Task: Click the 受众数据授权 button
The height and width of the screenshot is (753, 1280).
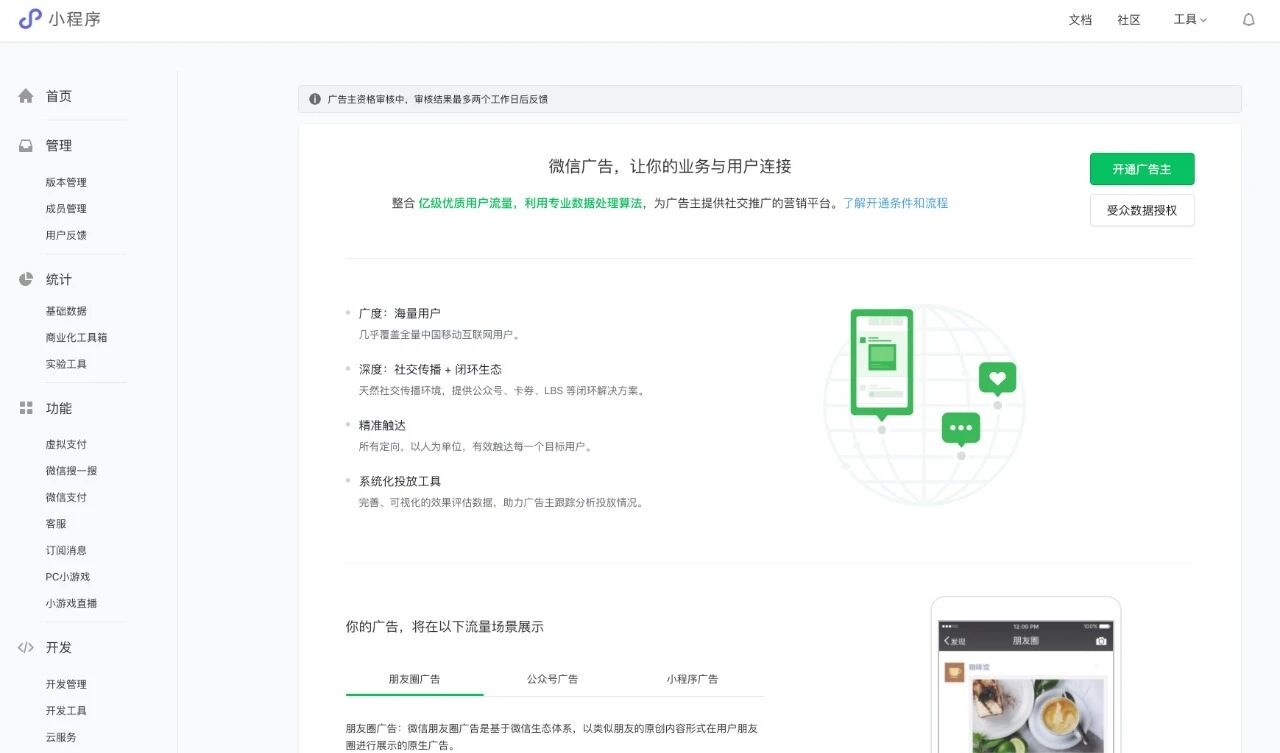Action: point(1142,210)
